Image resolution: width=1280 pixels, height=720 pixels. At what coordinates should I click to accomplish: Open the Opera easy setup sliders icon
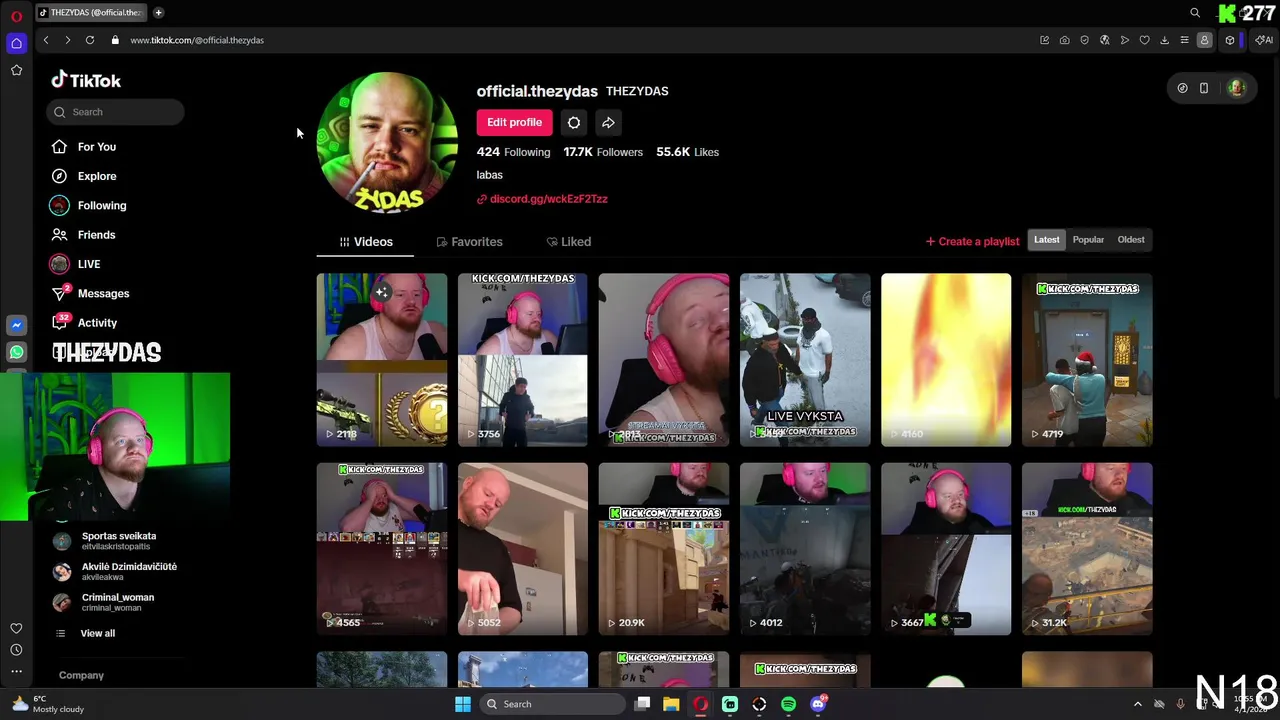coord(1184,40)
